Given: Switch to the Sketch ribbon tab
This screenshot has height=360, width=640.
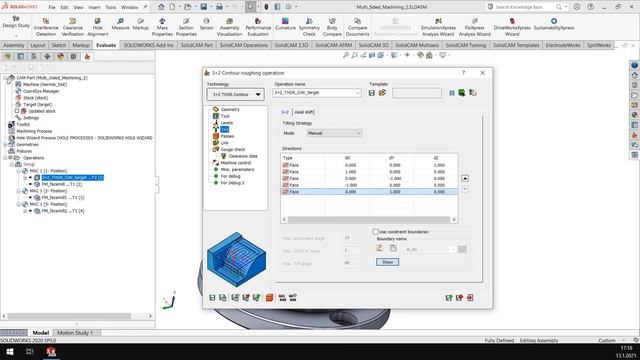Looking at the screenshot, I should (x=59, y=45).
